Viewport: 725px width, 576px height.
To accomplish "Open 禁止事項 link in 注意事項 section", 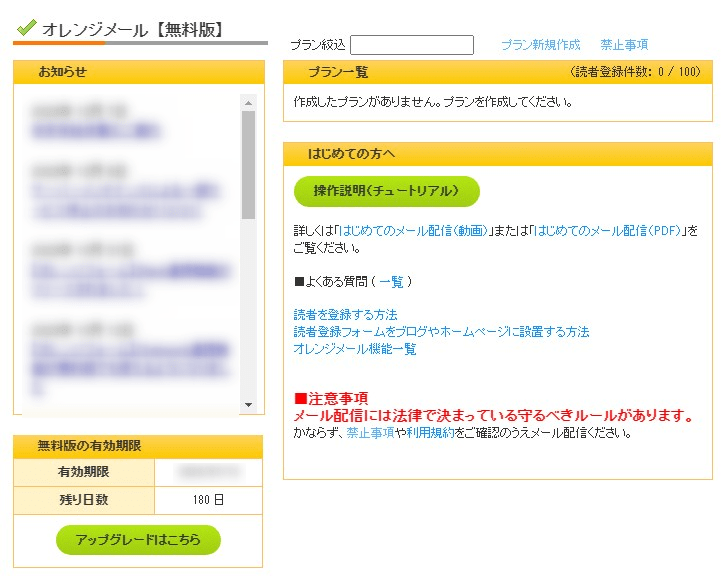I will point(370,433).
